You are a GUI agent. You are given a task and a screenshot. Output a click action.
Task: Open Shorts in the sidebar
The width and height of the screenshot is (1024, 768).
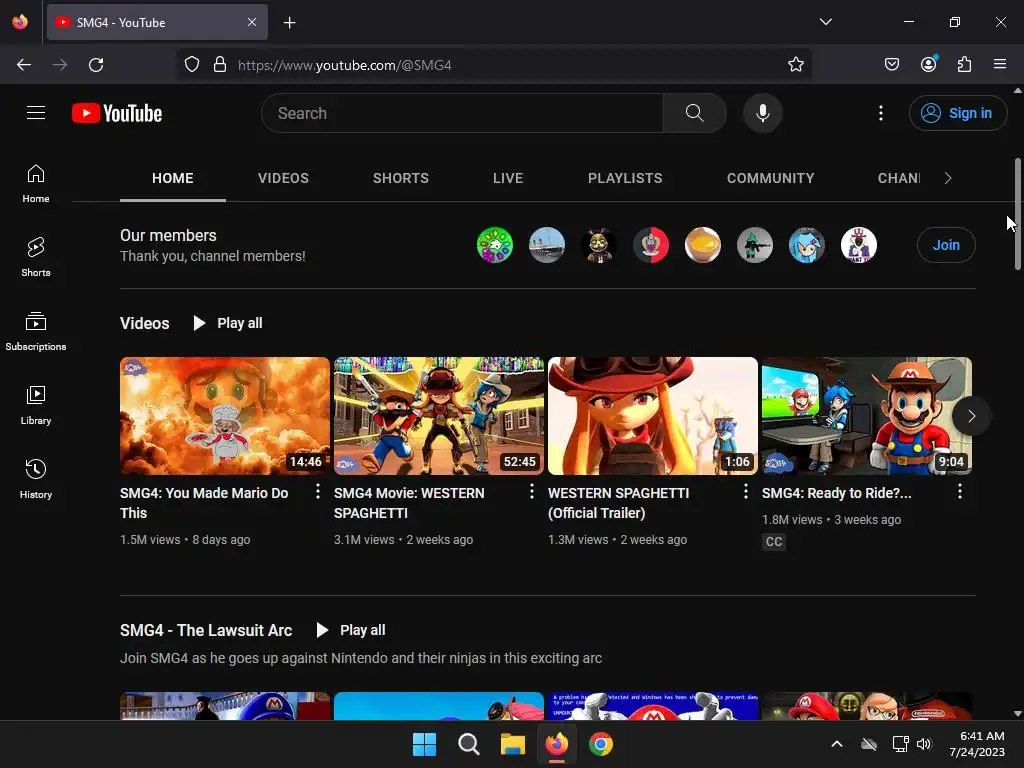coord(36,257)
